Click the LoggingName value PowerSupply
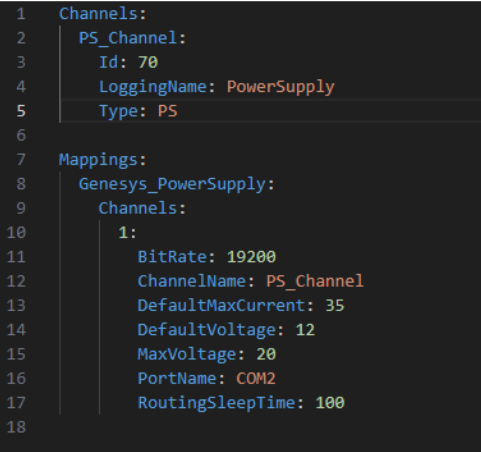Image resolution: width=481 pixels, height=452 pixels. point(280,87)
